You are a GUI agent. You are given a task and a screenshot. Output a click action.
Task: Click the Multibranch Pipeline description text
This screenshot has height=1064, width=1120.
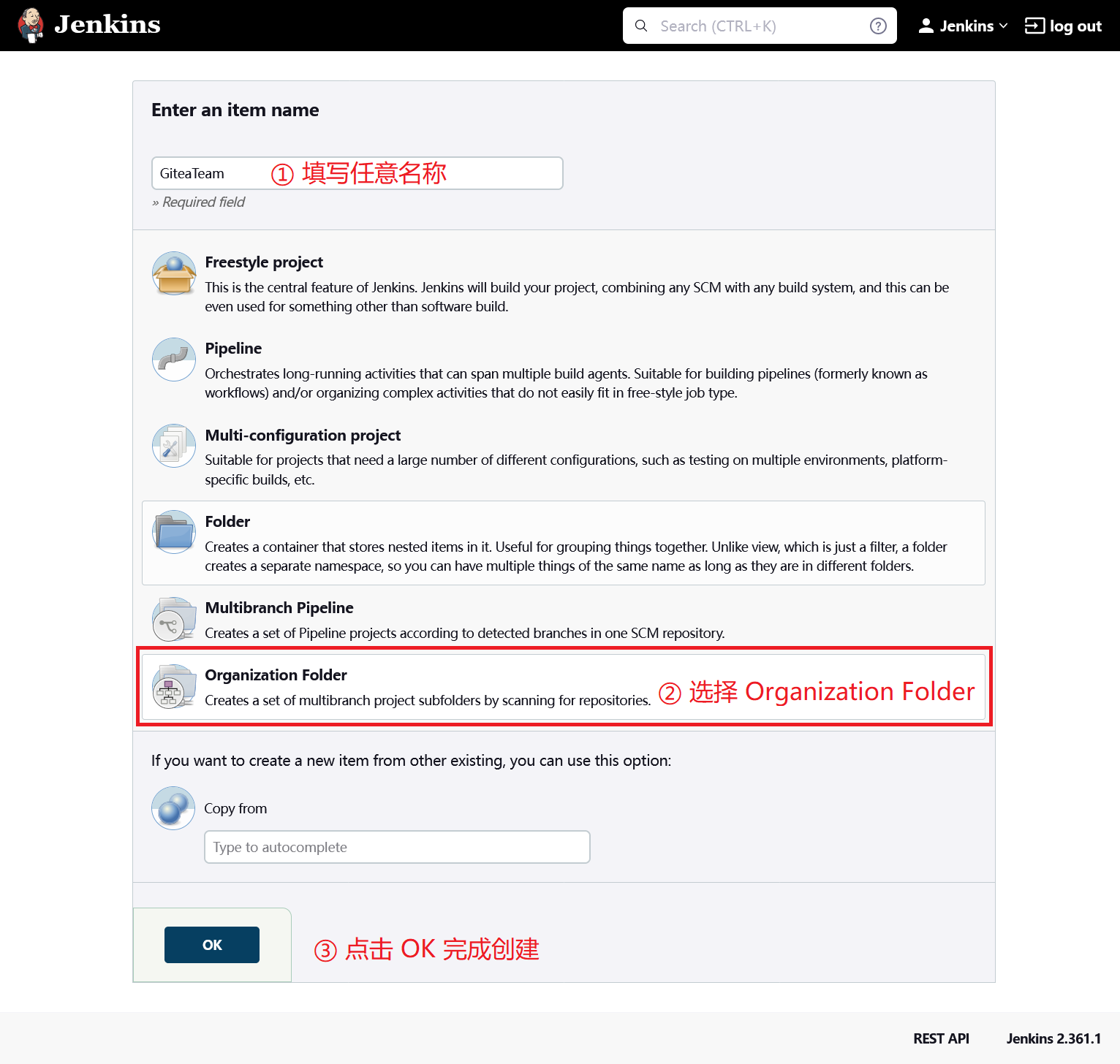(x=465, y=634)
